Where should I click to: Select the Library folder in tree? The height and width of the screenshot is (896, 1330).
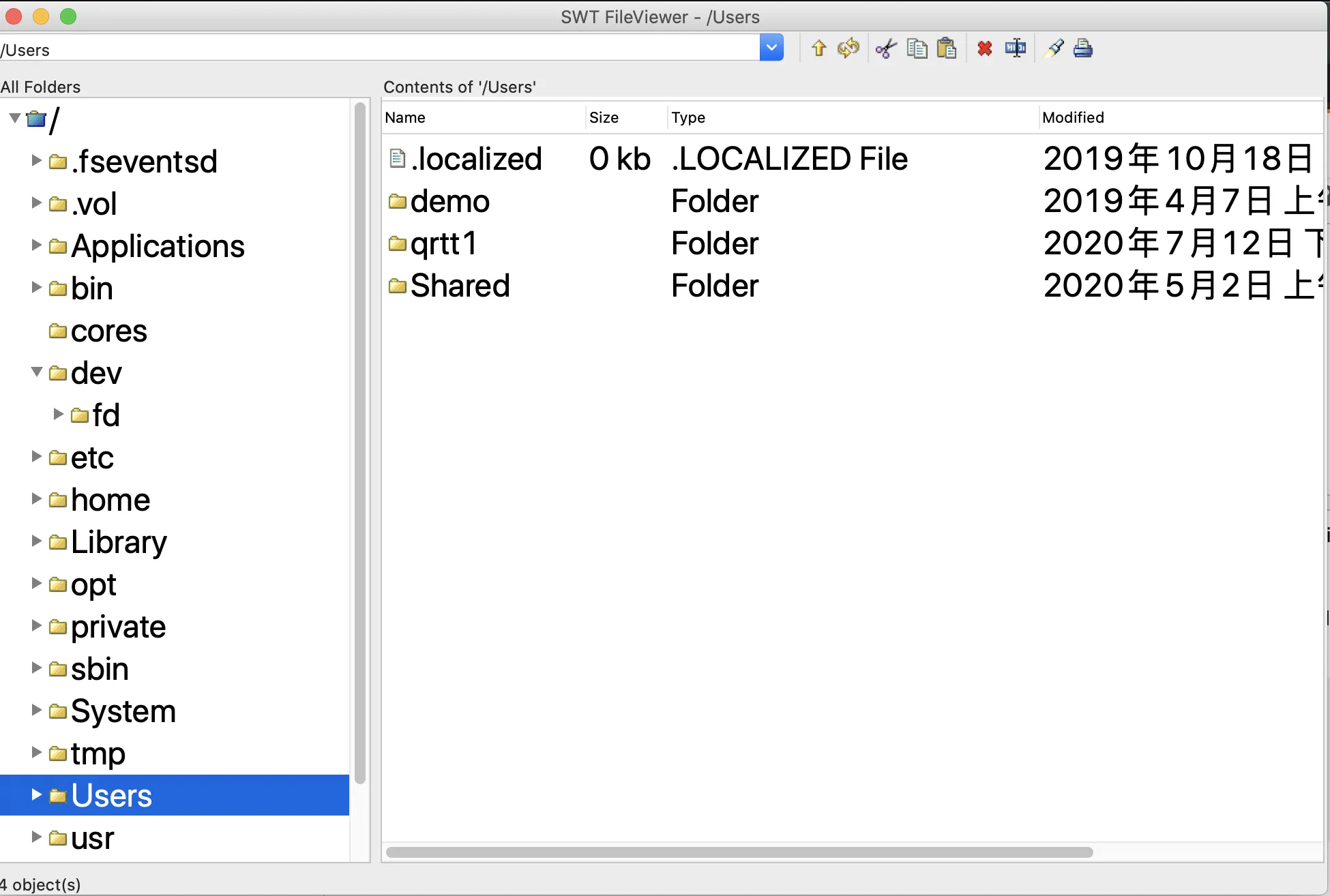[x=119, y=542]
